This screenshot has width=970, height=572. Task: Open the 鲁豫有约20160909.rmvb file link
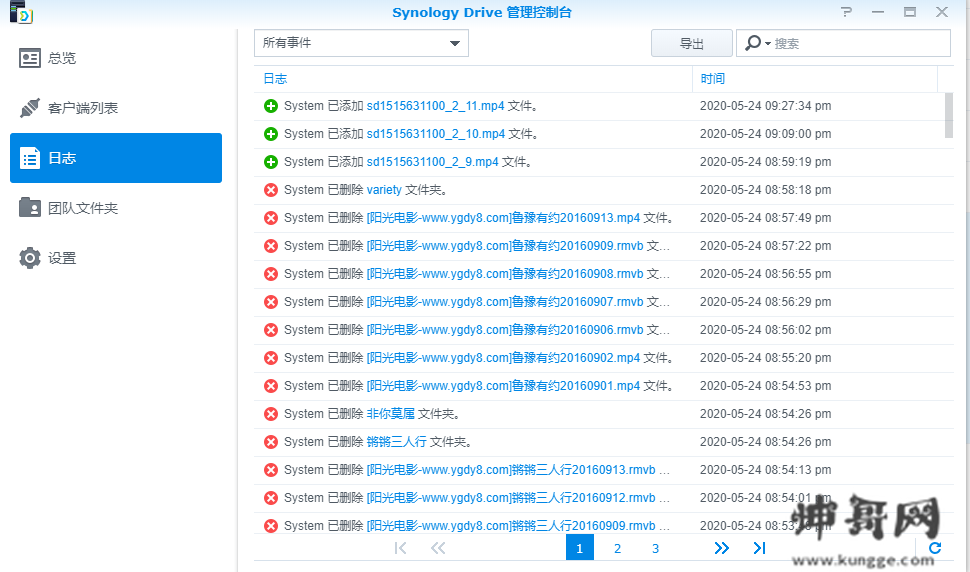[505, 245]
